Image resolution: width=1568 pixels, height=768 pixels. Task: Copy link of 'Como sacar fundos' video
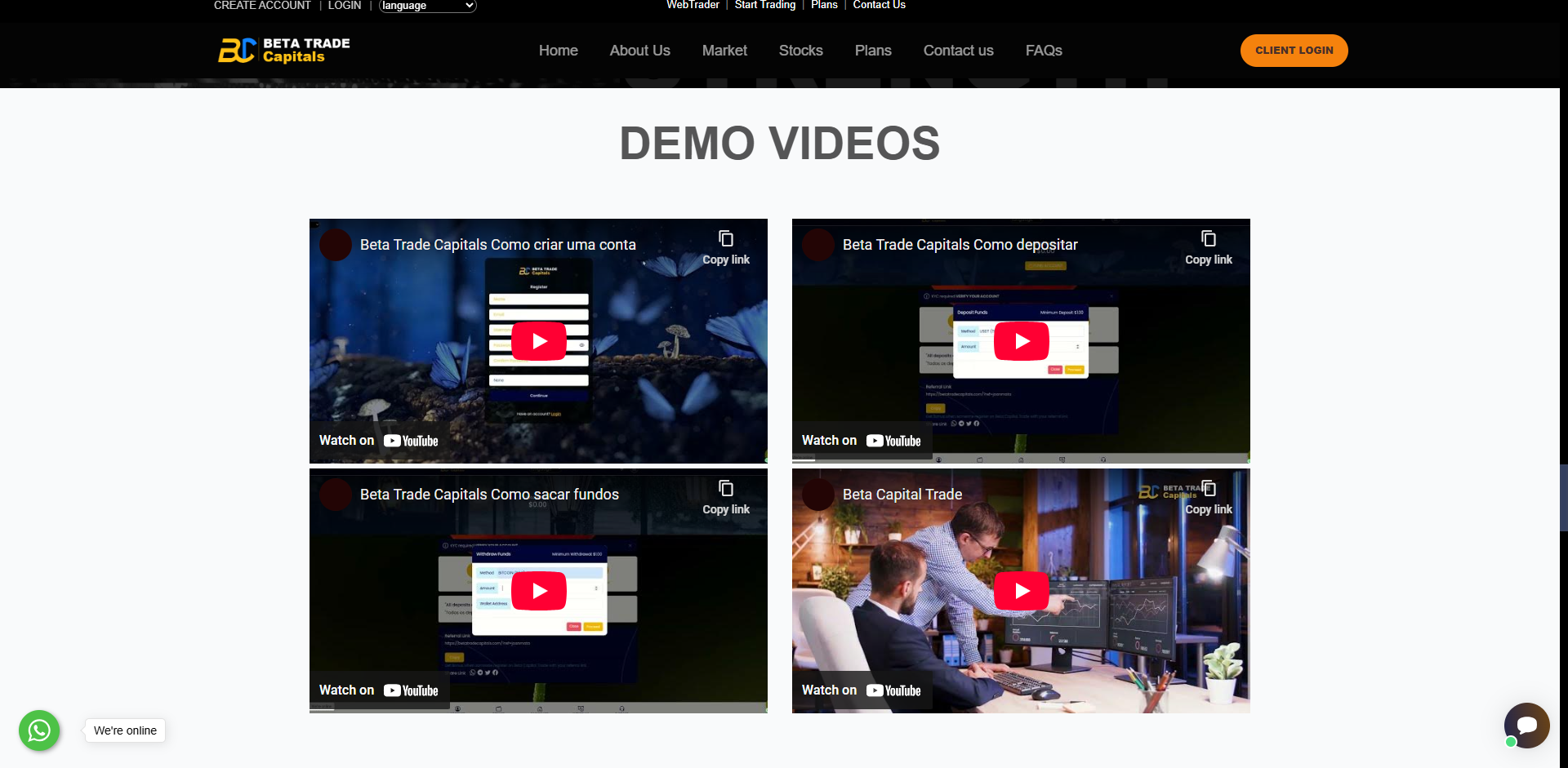[x=726, y=497]
